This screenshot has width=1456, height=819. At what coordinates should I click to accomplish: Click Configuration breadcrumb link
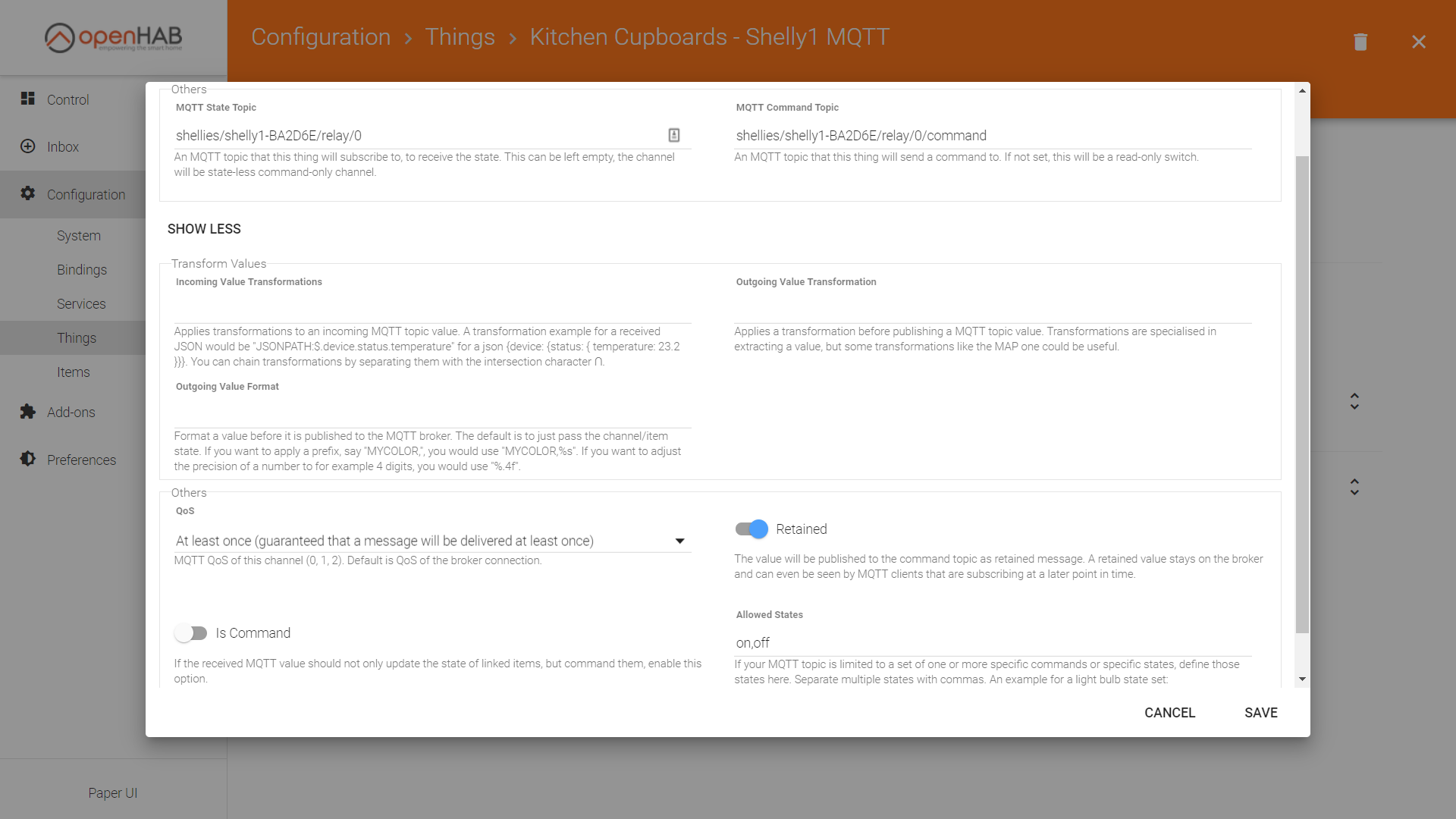(321, 36)
